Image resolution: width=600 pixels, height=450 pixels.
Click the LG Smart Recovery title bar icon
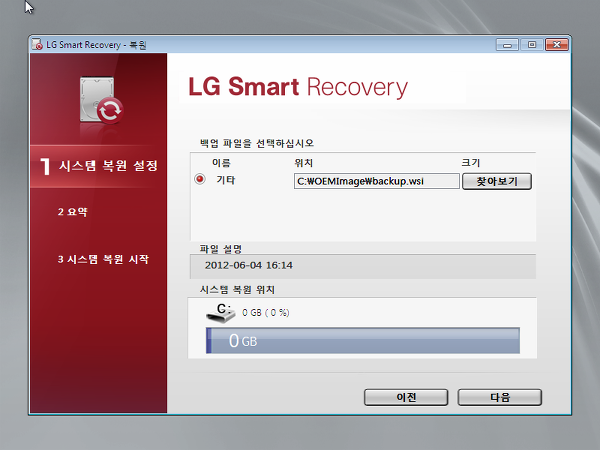[x=37, y=44]
